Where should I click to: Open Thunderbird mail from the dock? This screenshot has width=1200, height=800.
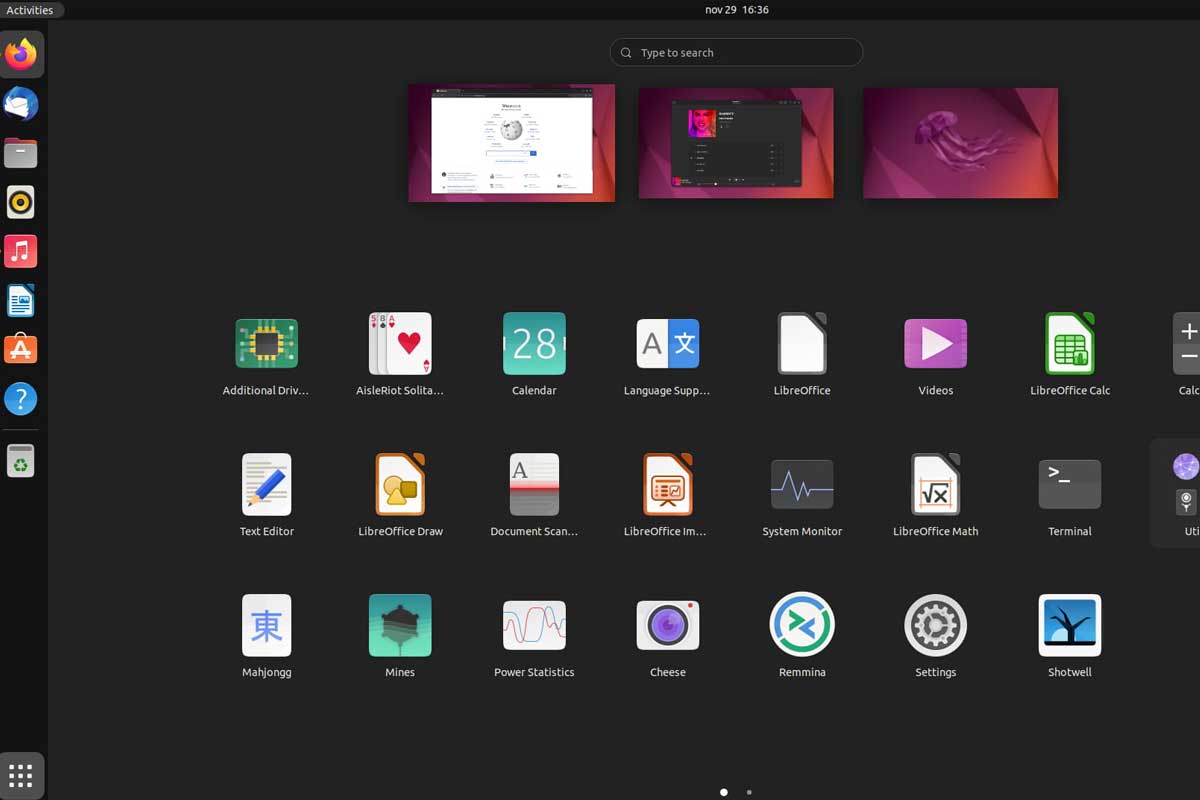20,103
